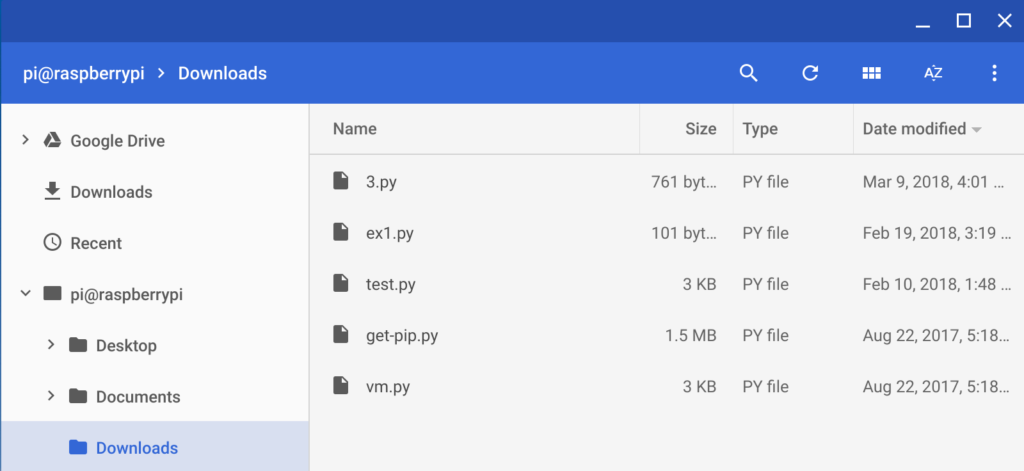Click the Recent clock icon

click(x=53, y=243)
